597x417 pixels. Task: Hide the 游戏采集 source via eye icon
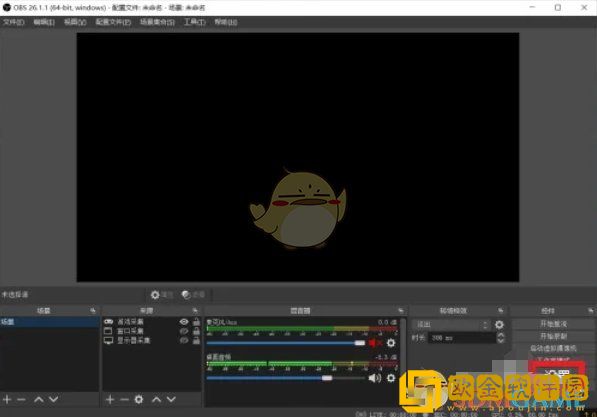[x=184, y=322]
